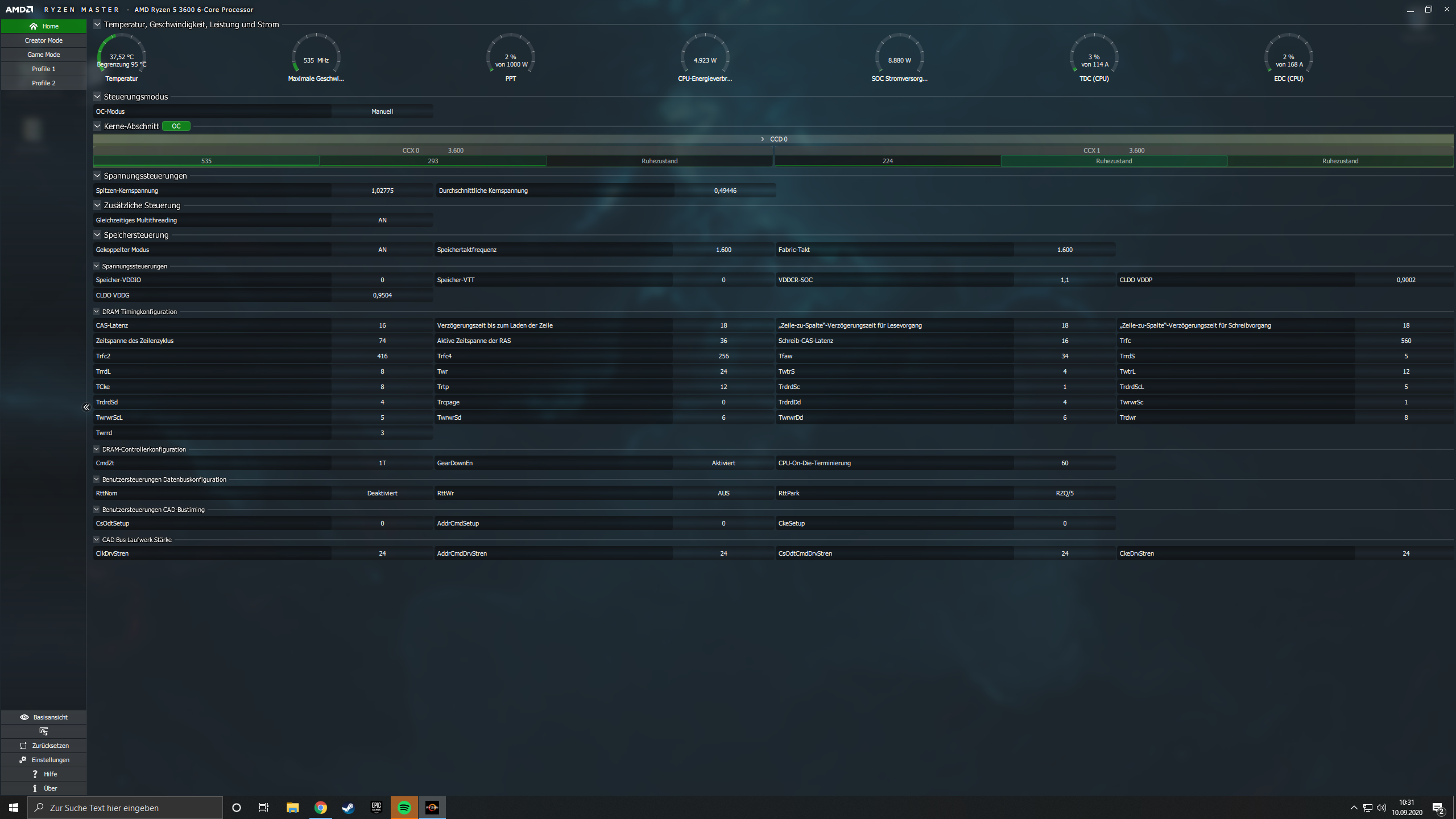Click the Basisansicht eye icon
The height and width of the screenshot is (819, 1456).
click(24, 717)
